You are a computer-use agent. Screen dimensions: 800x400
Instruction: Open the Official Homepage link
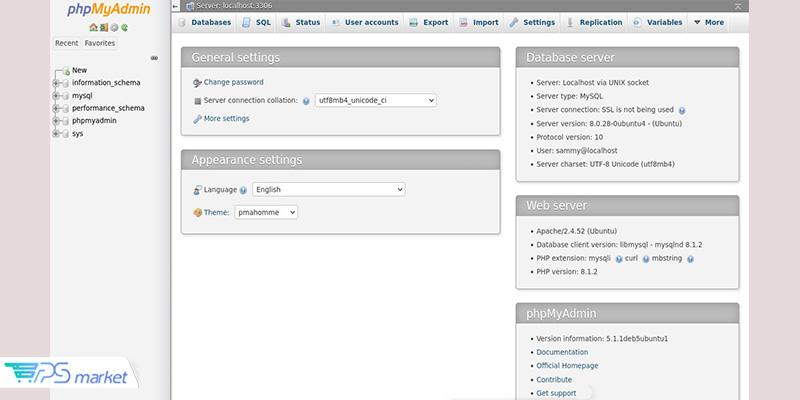[567, 366]
